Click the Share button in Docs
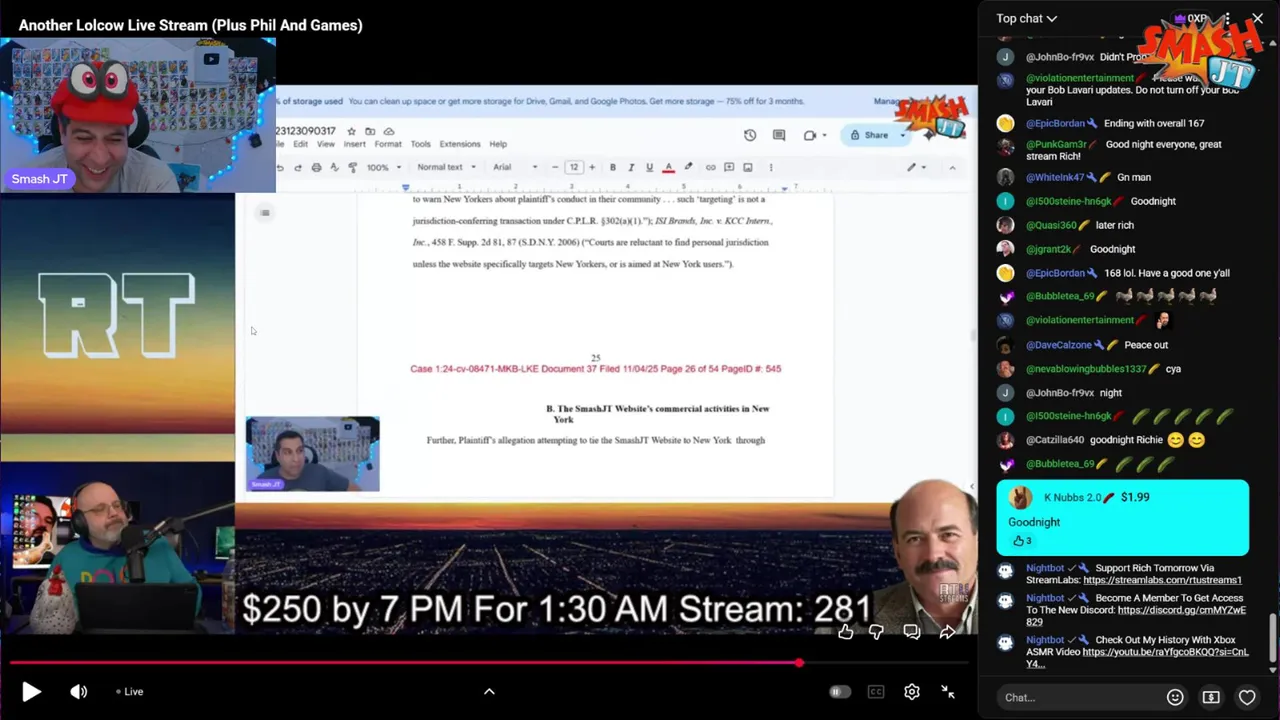The width and height of the screenshot is (1280, 720). pos(870,135)
